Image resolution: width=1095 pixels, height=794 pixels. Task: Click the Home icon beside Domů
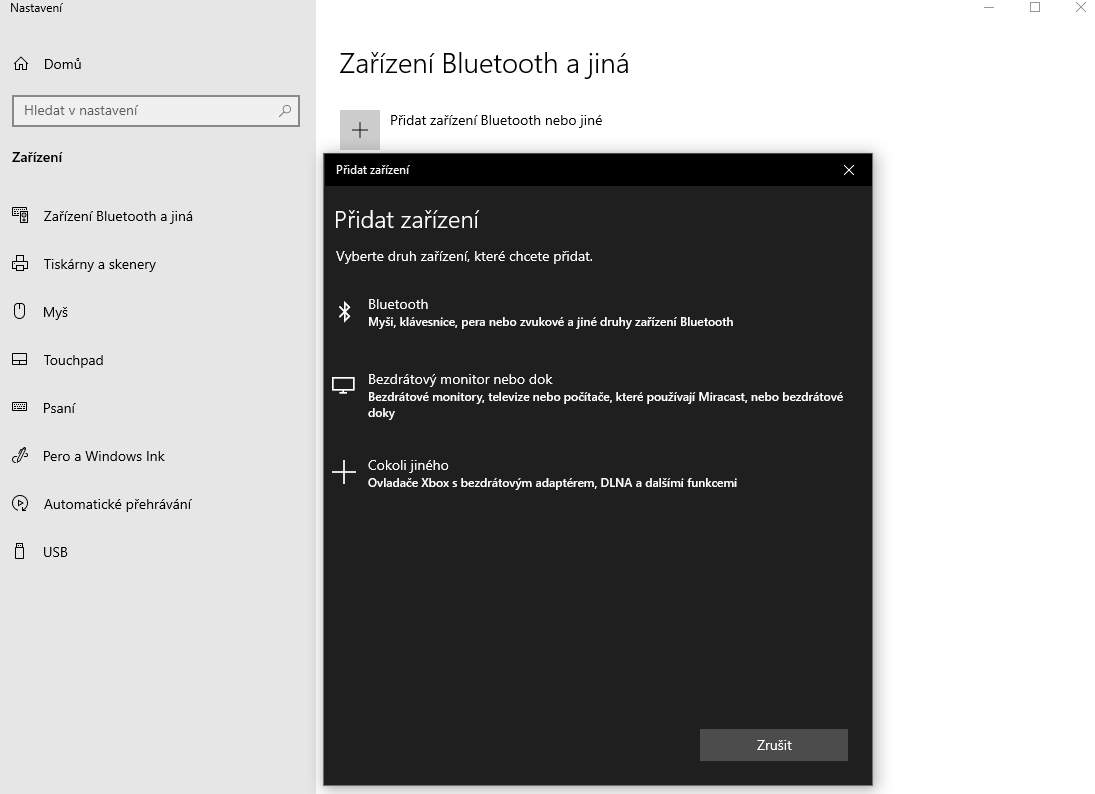point(21,64)
